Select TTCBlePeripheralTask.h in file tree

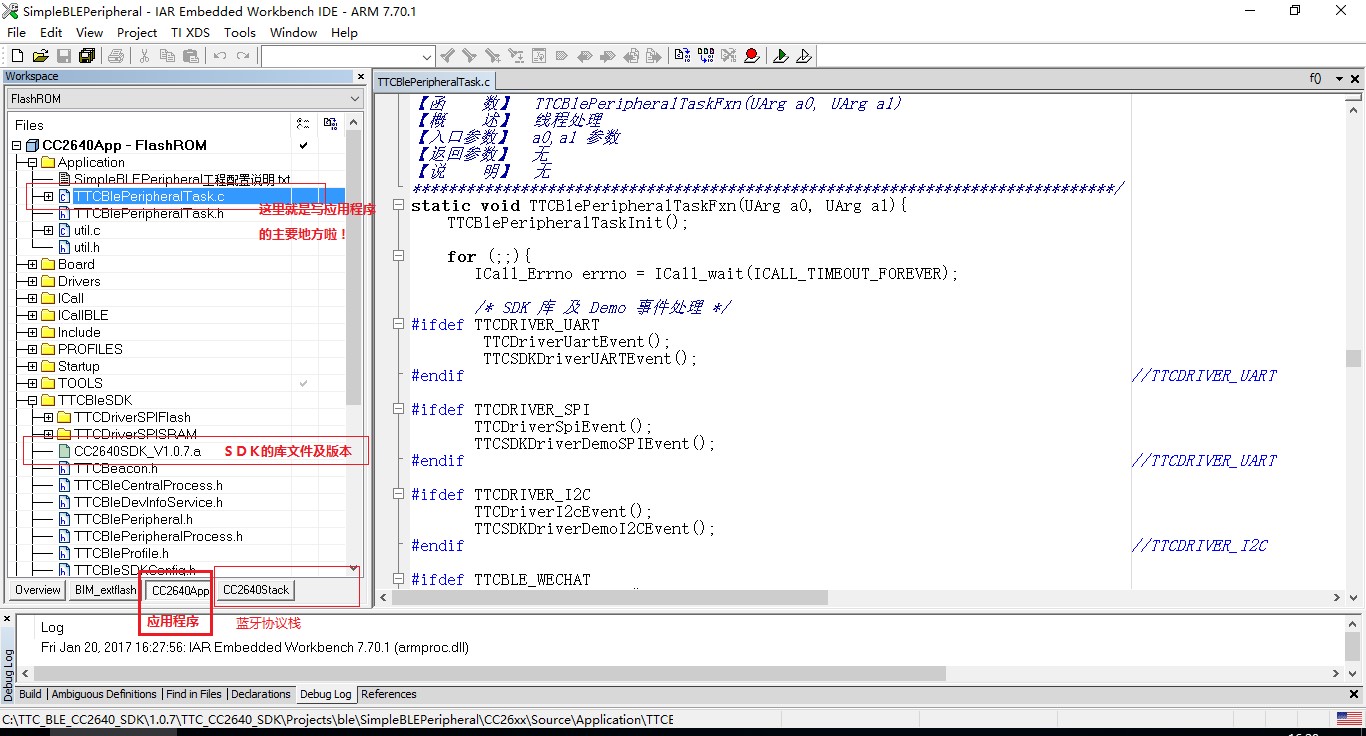click(148, 213)
